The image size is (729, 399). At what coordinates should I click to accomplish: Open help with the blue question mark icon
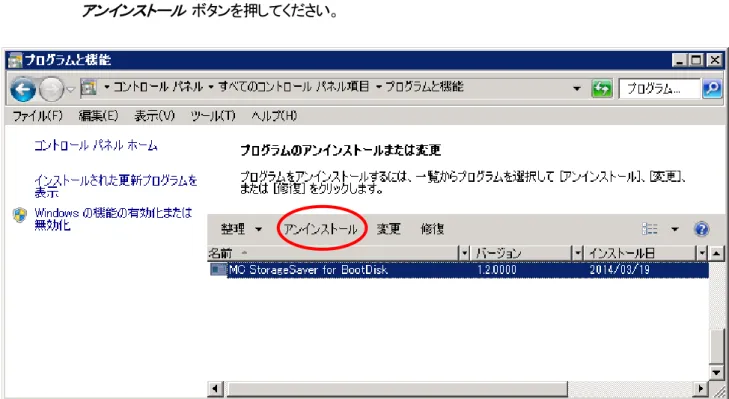click(701, 229)
